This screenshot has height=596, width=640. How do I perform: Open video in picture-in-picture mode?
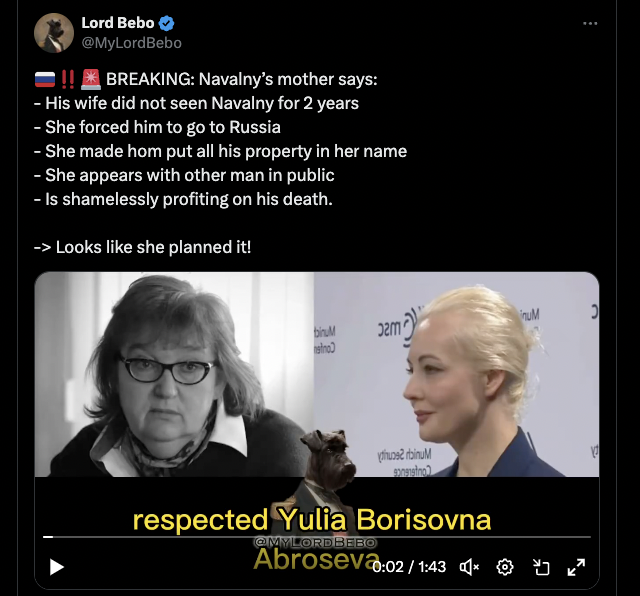tap(541, 567)
